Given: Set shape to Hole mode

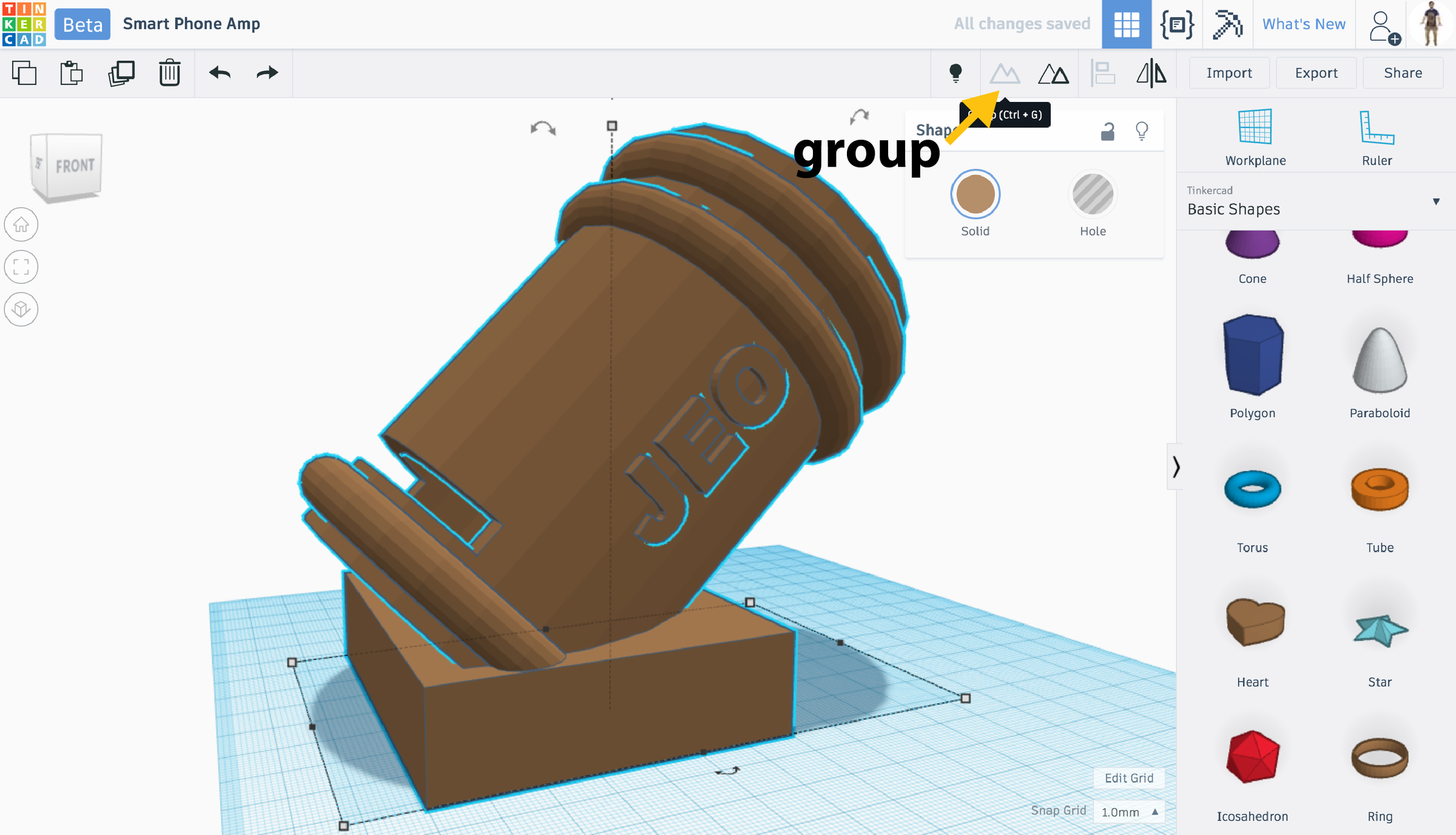Looking at the screenshot, I should (x=1093, y=195).
